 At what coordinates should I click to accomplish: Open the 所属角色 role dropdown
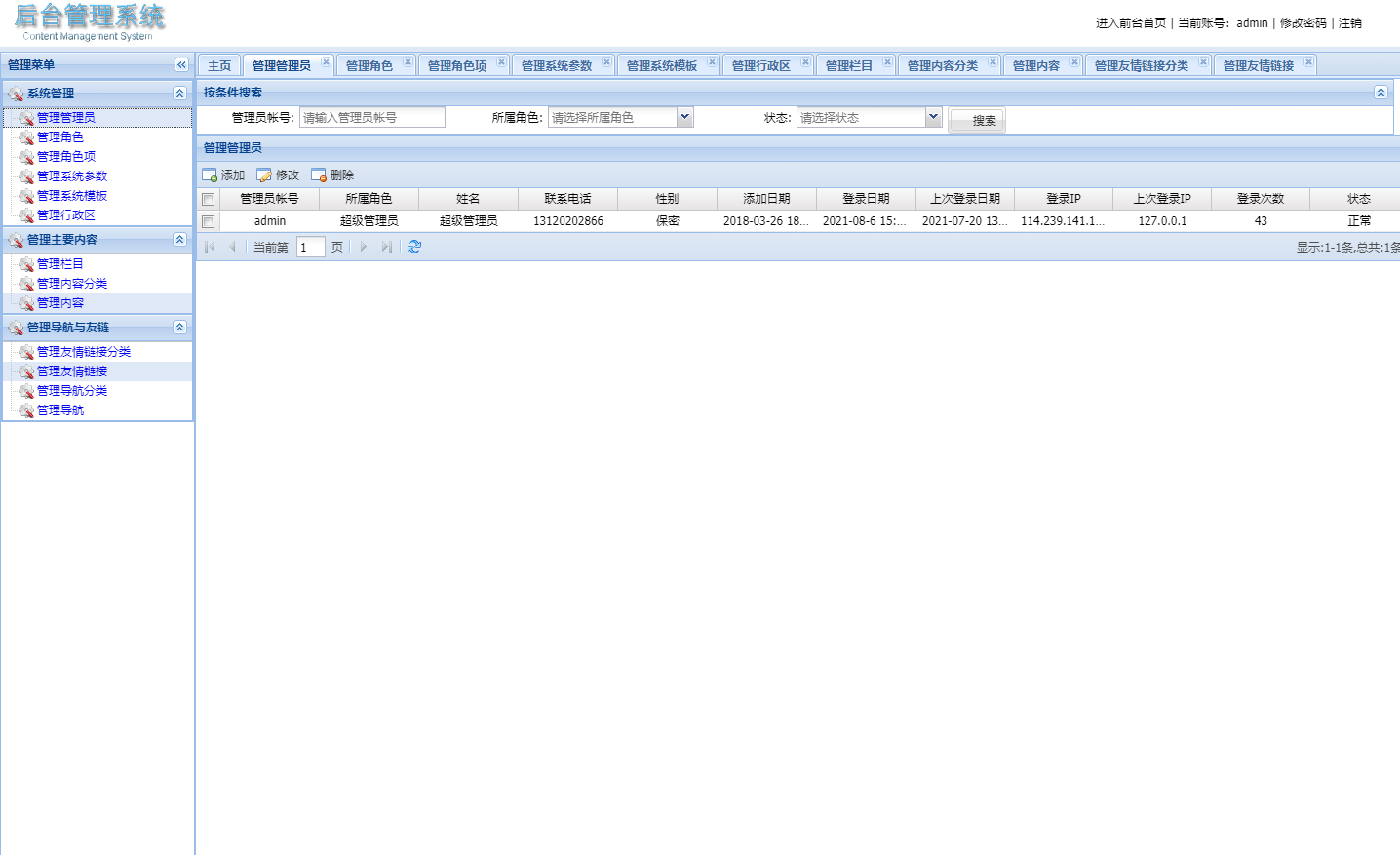pyautogui.click(x=683, y=116)
